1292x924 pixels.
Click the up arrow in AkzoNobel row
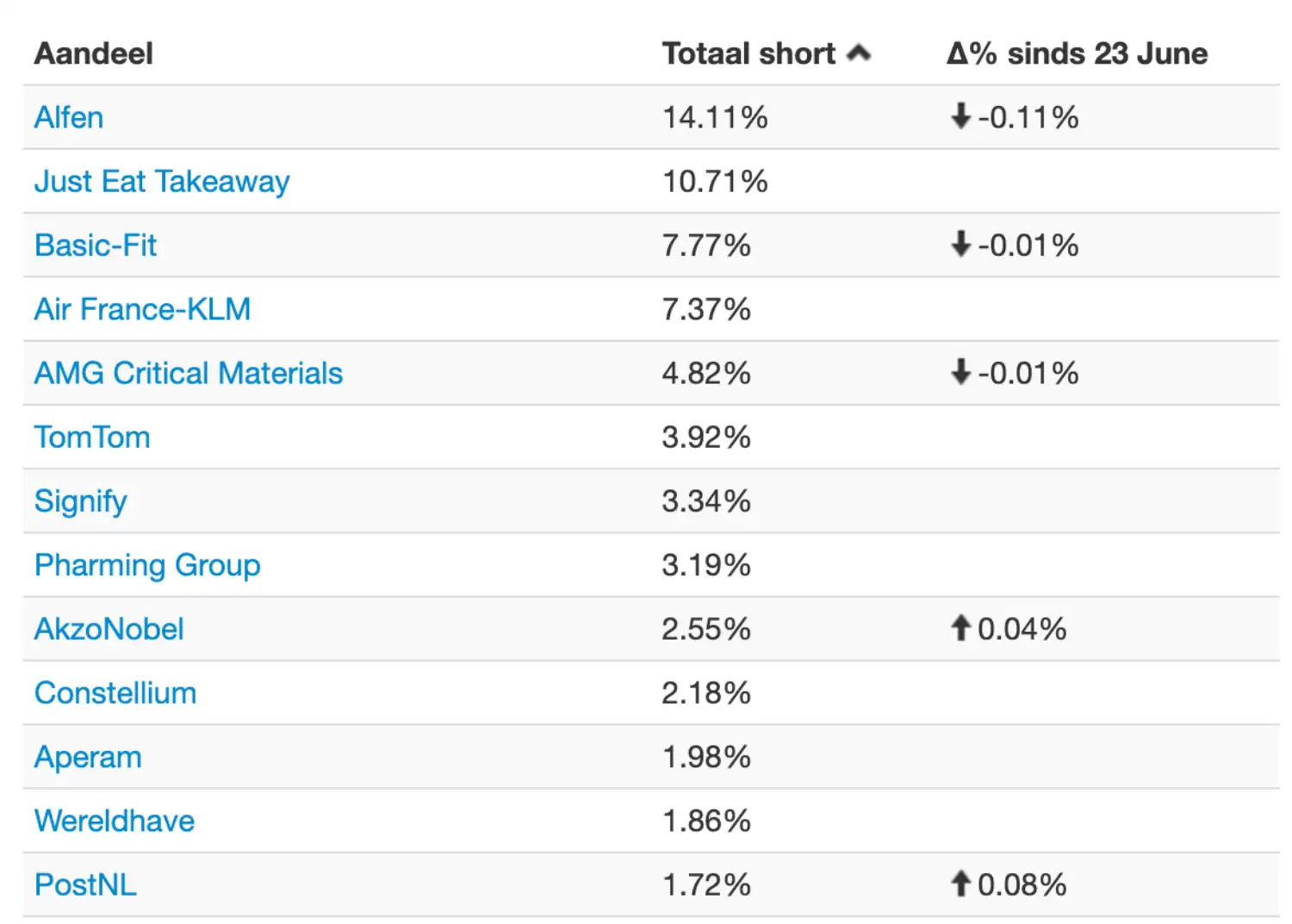point(960,628)
